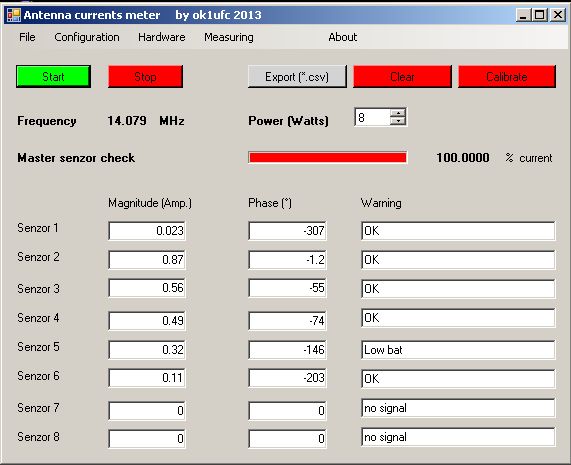This screenshot has height=465, width=571.
Task: Click the Senzor 7 no signal warning field
Action: point(458,408)
